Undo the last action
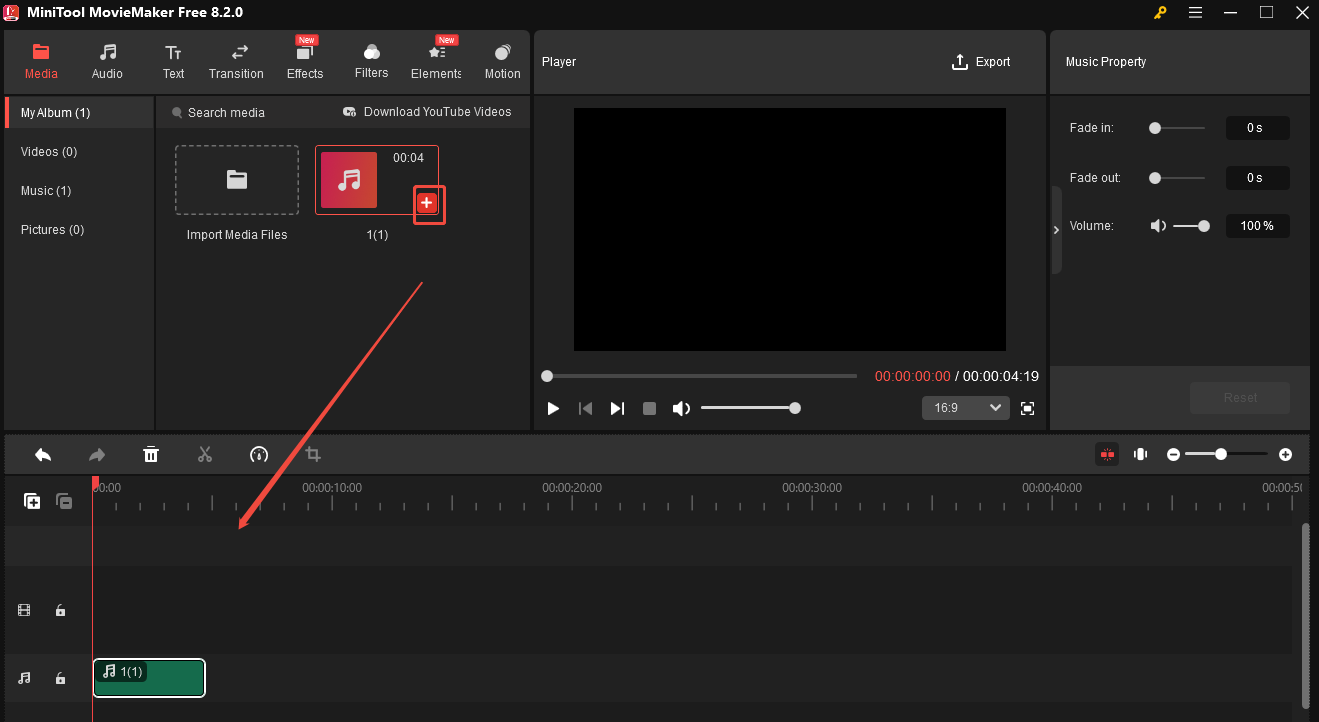1319x722 pixels. 43,455
